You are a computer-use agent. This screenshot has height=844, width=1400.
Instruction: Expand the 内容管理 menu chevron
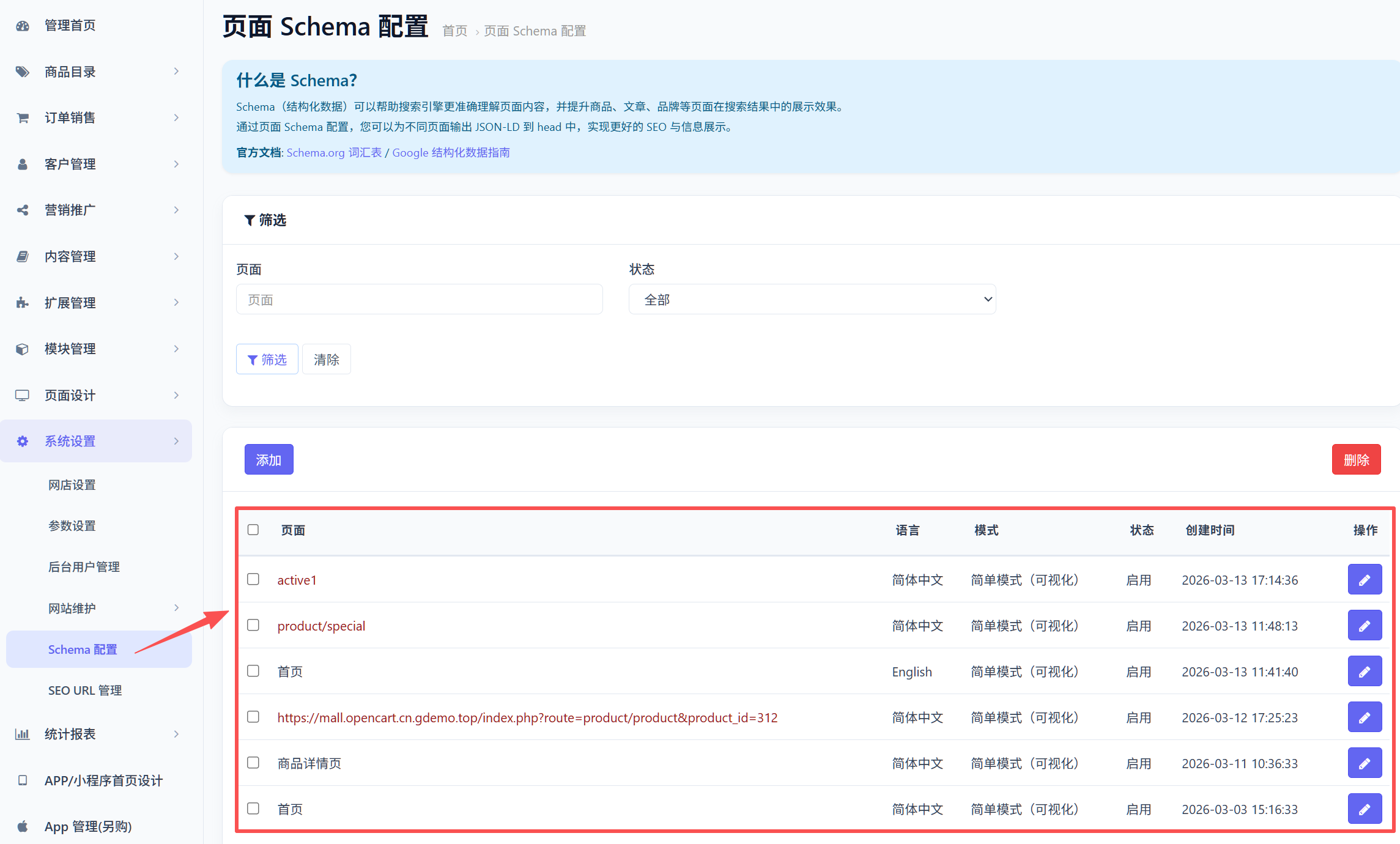pyautogui.click(x=176, y=256)
